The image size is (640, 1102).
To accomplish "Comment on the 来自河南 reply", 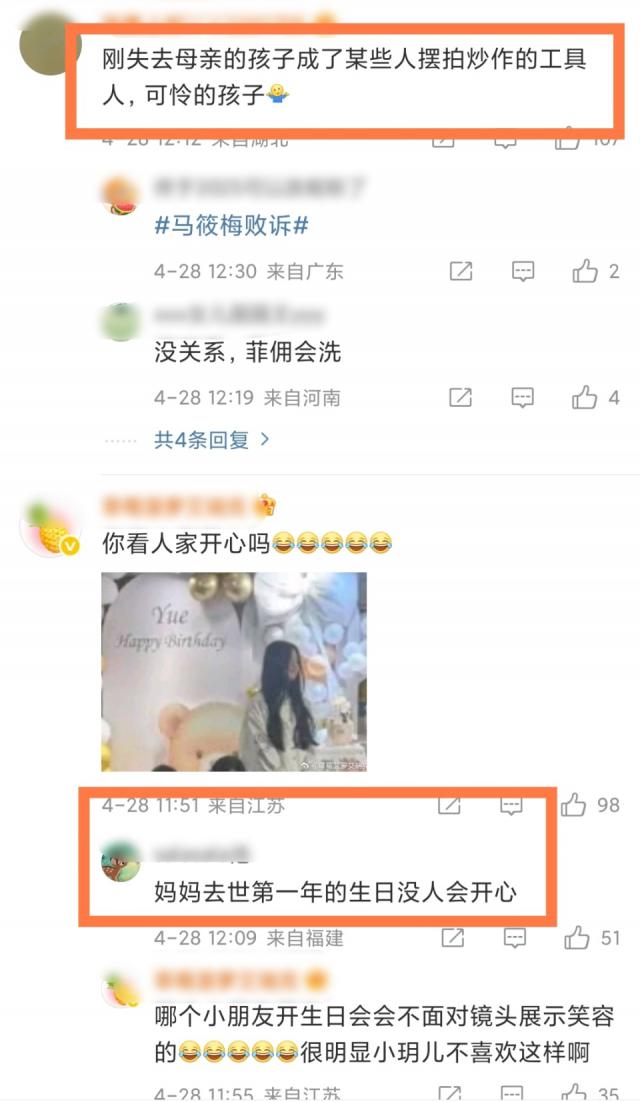I will 523,398.
